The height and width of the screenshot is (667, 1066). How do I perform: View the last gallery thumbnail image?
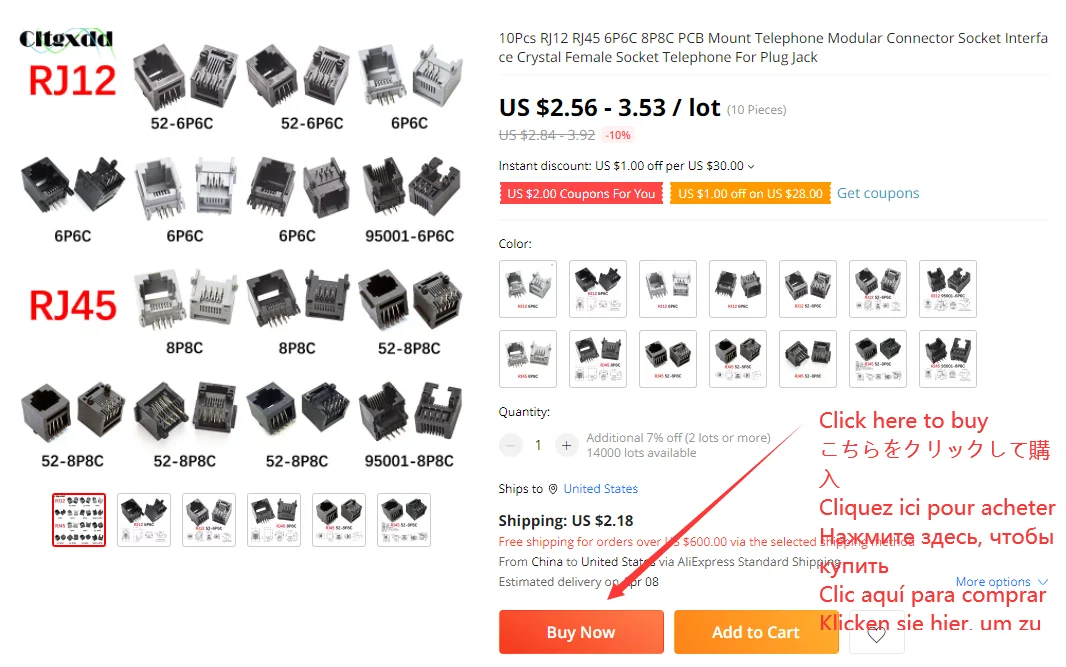point(404,520)
